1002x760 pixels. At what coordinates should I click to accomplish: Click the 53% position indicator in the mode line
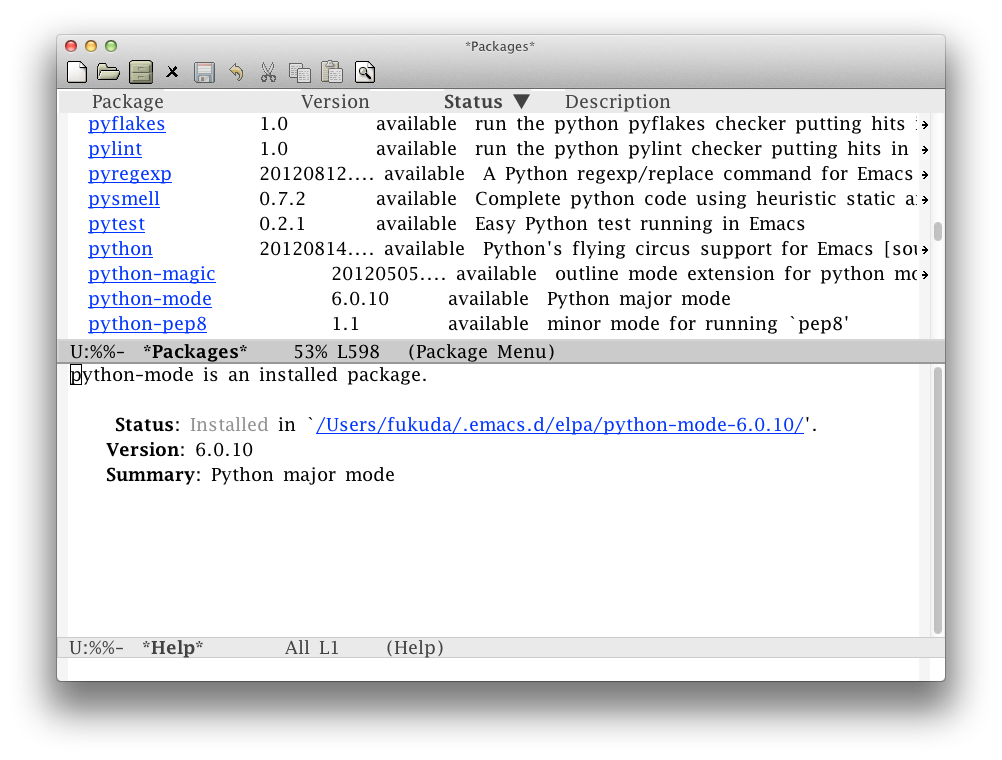tap(311, 352)
